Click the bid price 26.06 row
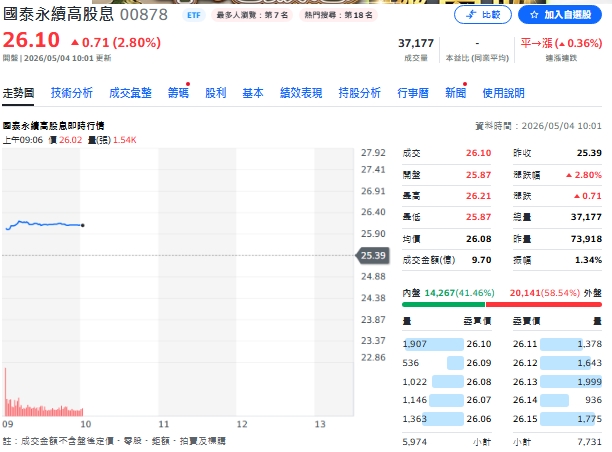 pyautogui.click(x=447, y=419)
